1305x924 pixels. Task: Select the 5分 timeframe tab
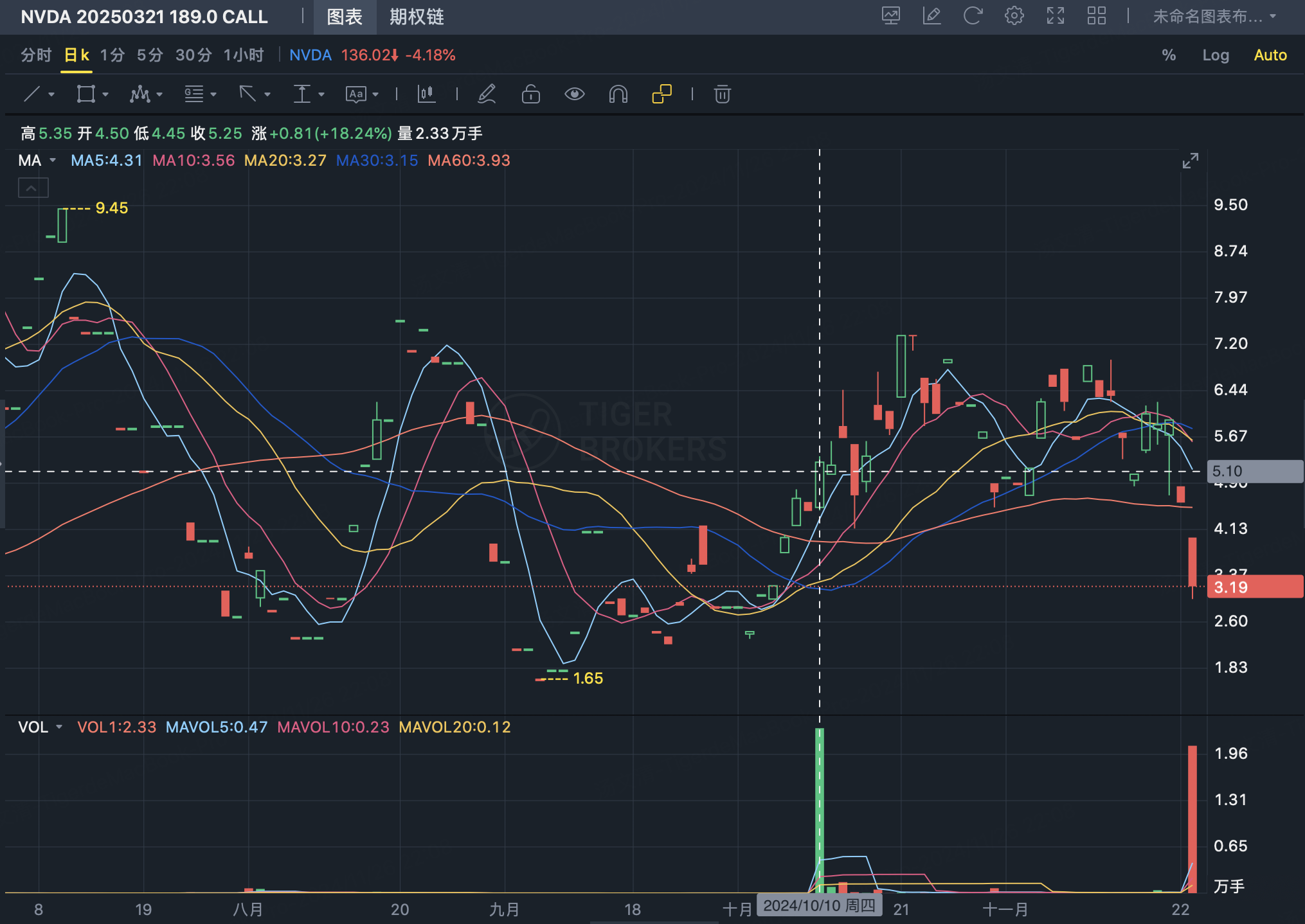coord(150,55)
